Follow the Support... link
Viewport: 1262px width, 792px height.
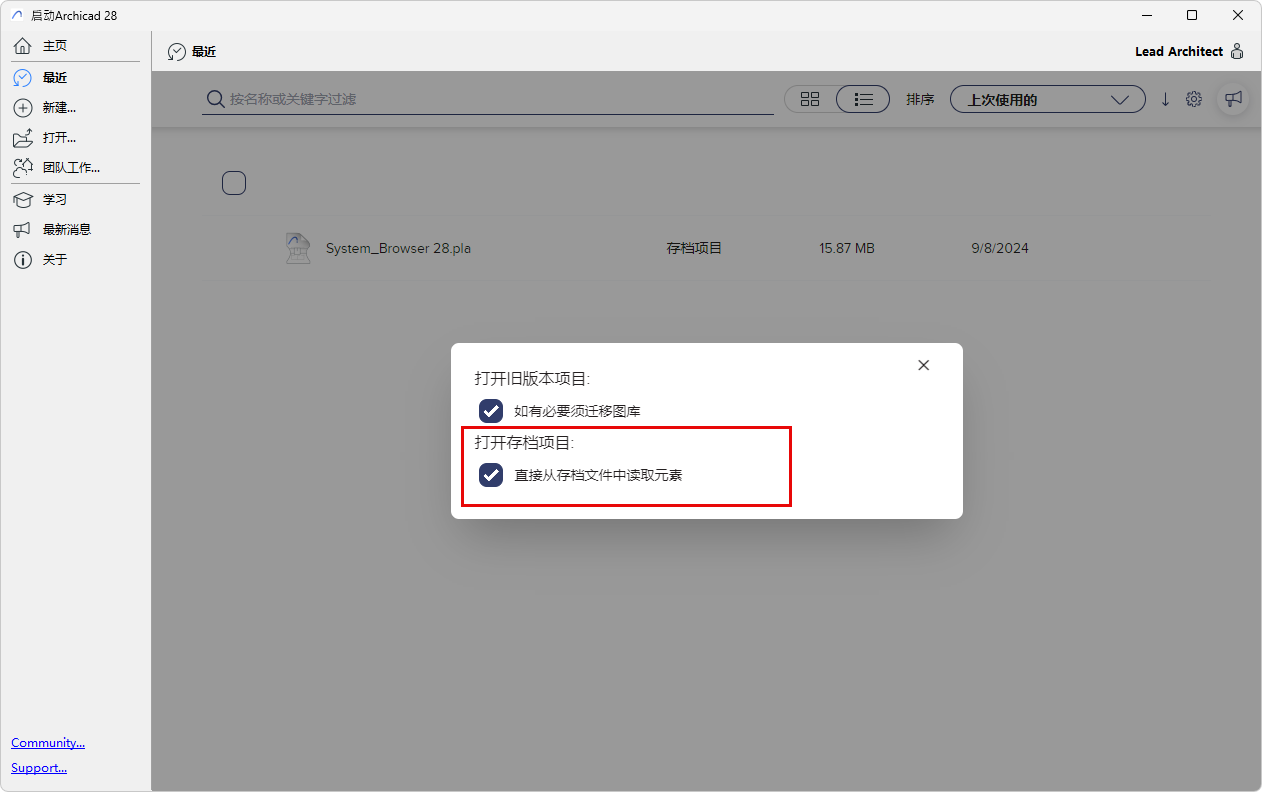(39, 768)
